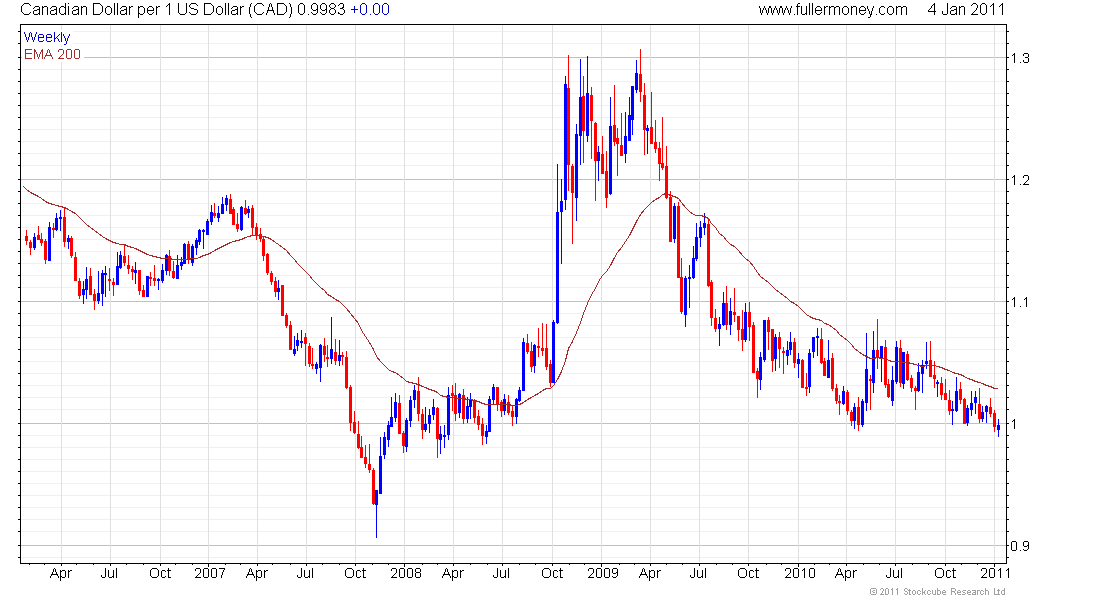The height and width of the screenshot is (600, 1100).
Task: Click the Stockcube Research Ltd copyright text
Action: pyautogui.click(x=937, y=592)
